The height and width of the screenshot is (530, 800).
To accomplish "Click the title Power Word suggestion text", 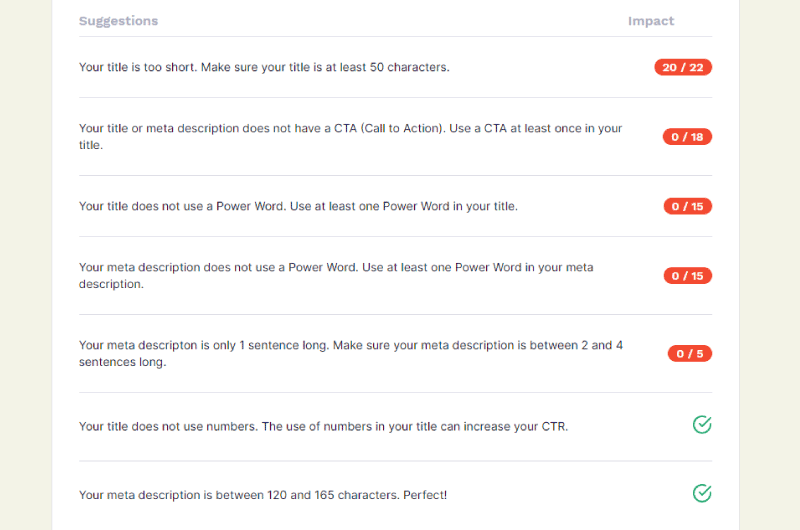I will click(298, 206).
